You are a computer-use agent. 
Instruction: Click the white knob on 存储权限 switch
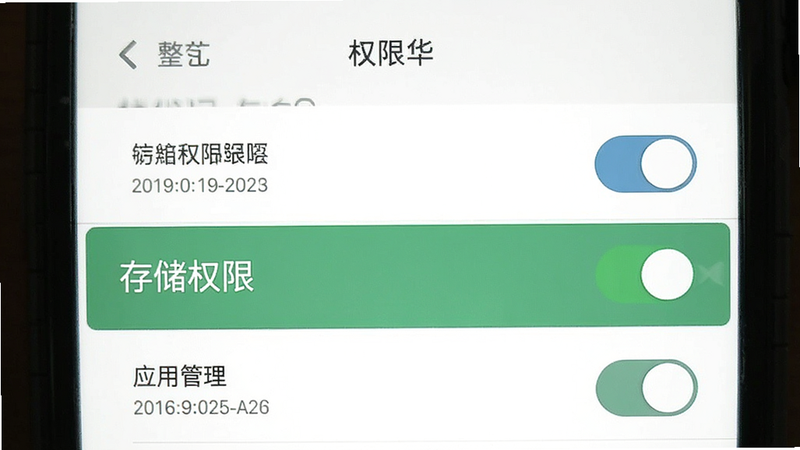coord(667,274)
